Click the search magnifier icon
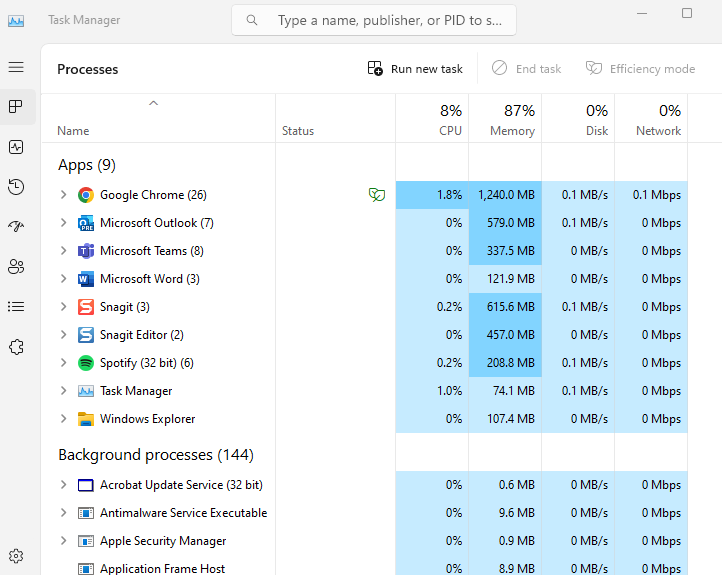The height and width of the screenshot is (575, 722). coord(252,20)
